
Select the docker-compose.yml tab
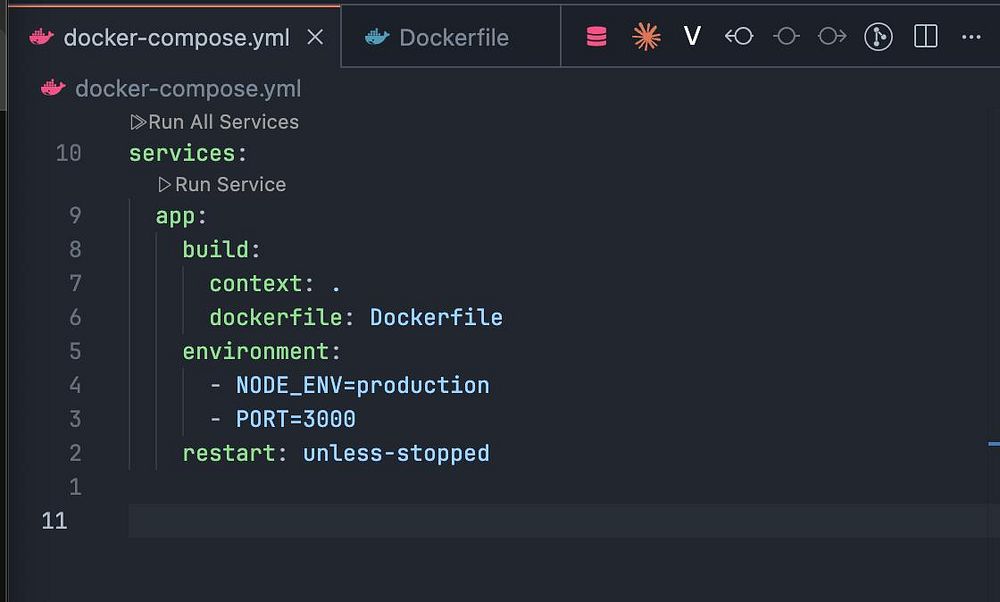click(176, 38)
